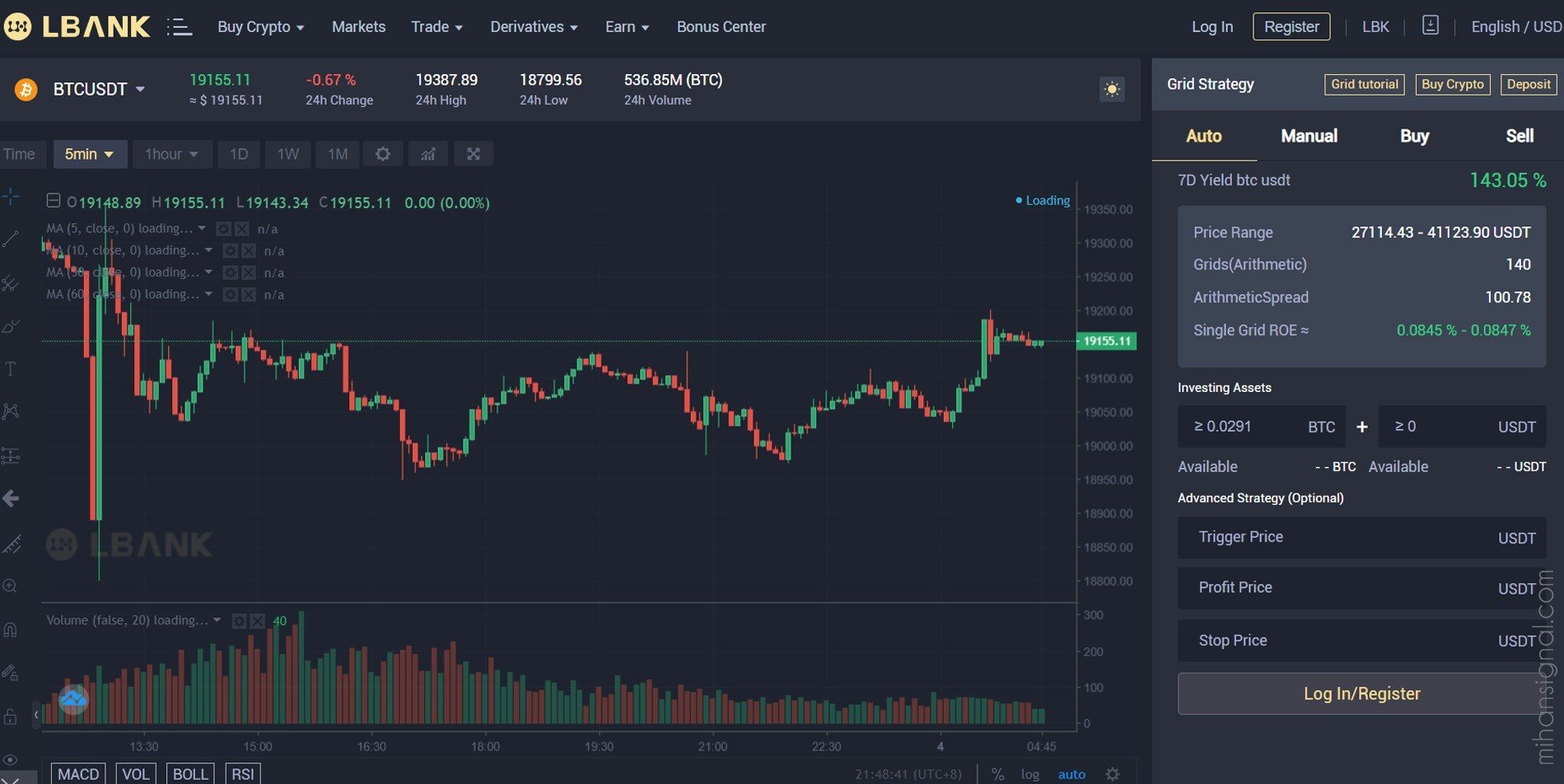Switch to the Manual grid tab

point(1309,136)
